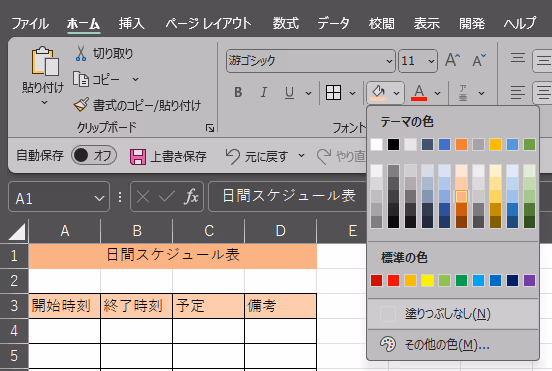Pick white in theme colors top row
Image resolution: width=552 pixels, height=371 pixels.
click(x=376, y=144)
